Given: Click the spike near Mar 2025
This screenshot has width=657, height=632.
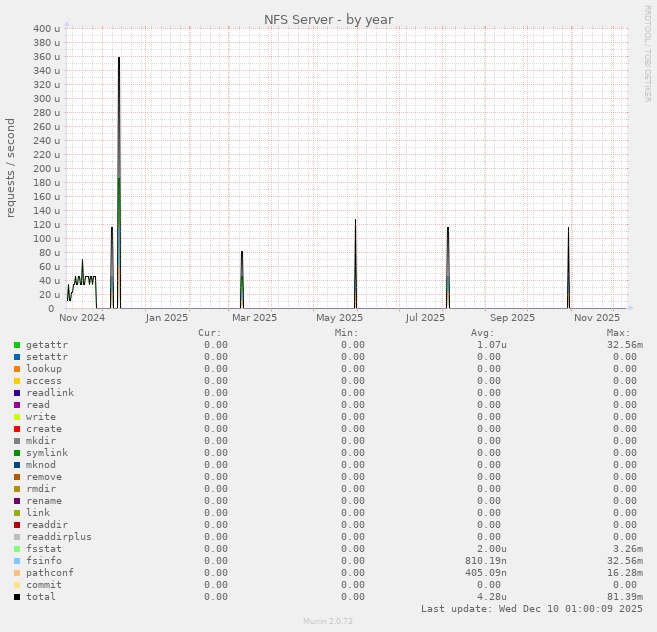Looking at the screenshot, I should point(242,280).
